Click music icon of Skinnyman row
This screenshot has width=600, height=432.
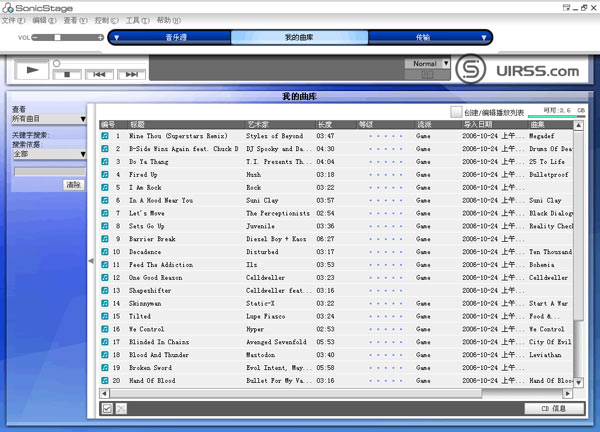(x=105, y=303)
